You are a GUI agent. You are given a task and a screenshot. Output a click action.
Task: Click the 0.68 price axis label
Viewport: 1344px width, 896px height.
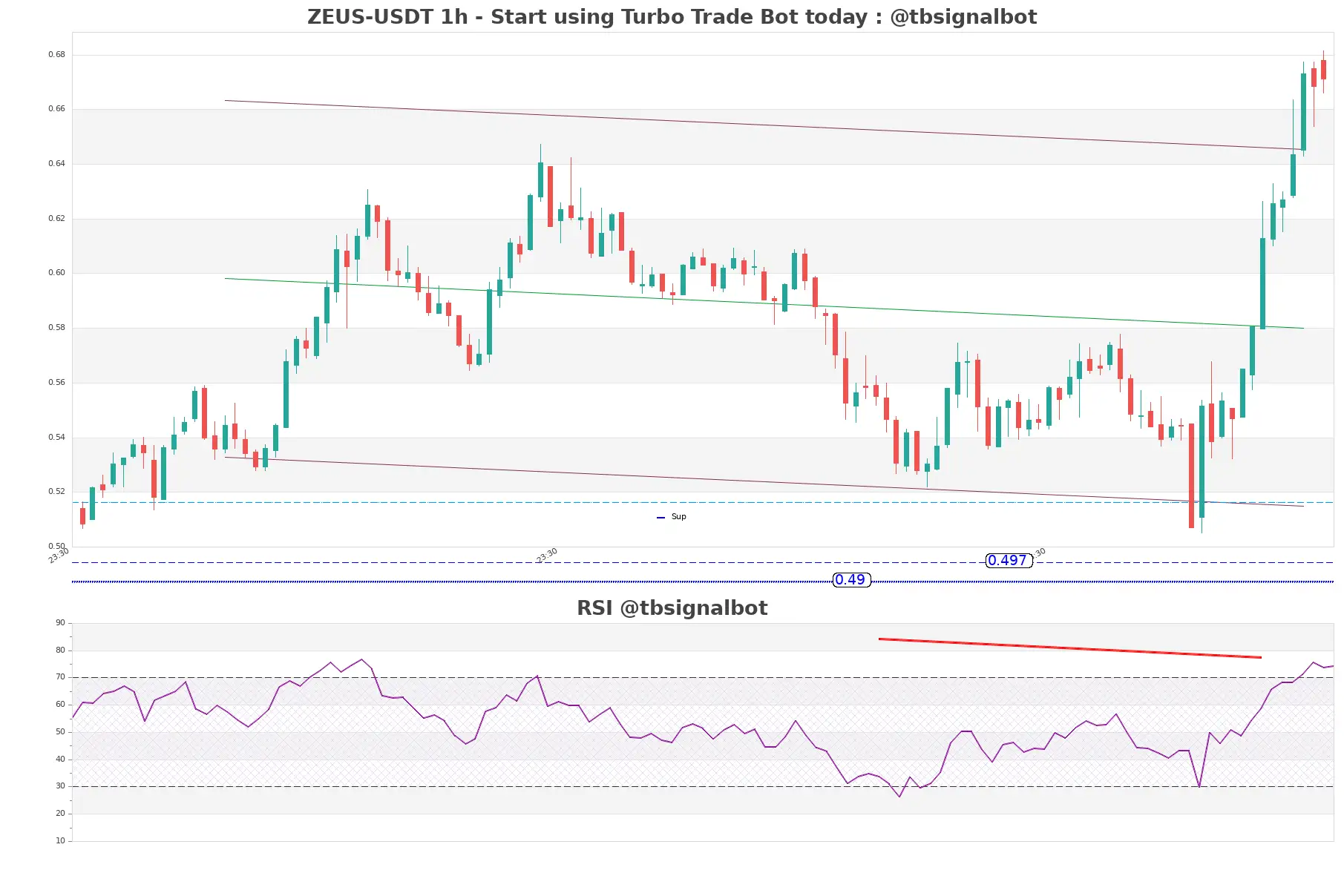(x=56, y=54)
